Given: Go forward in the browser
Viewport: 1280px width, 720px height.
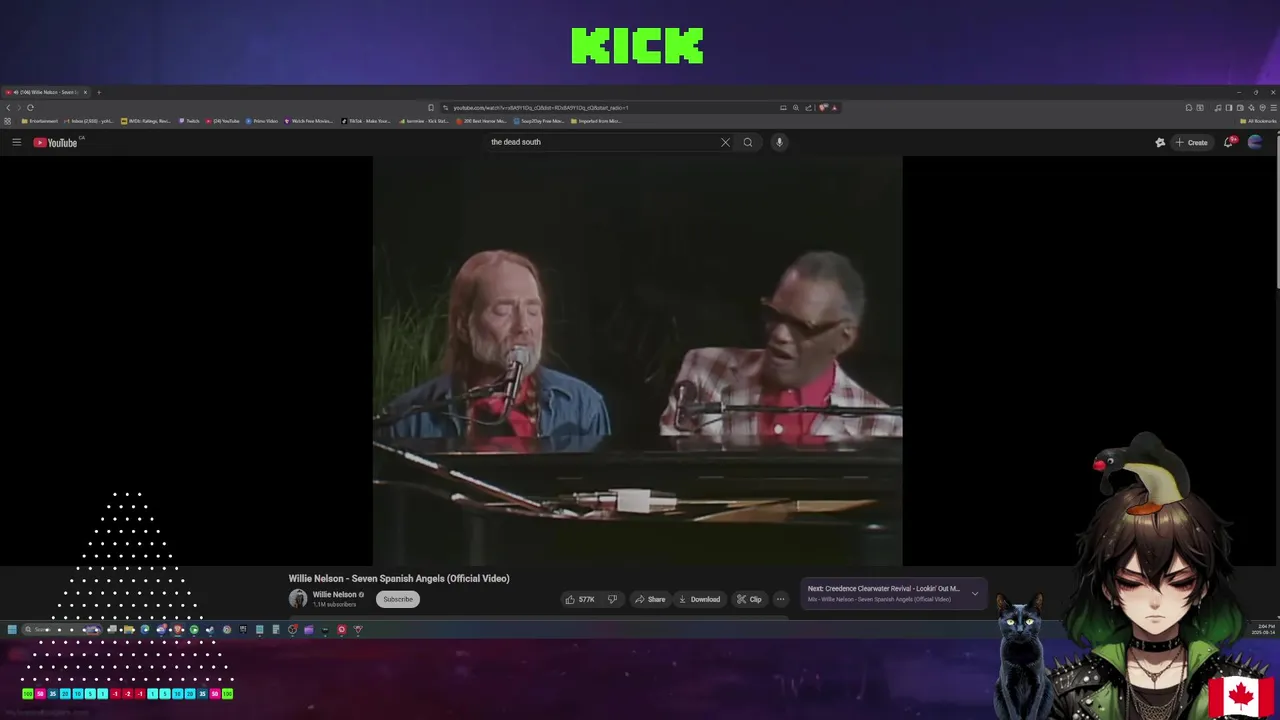Looking at the screenshot, I should pyautogui.click(x=19, y=107).
